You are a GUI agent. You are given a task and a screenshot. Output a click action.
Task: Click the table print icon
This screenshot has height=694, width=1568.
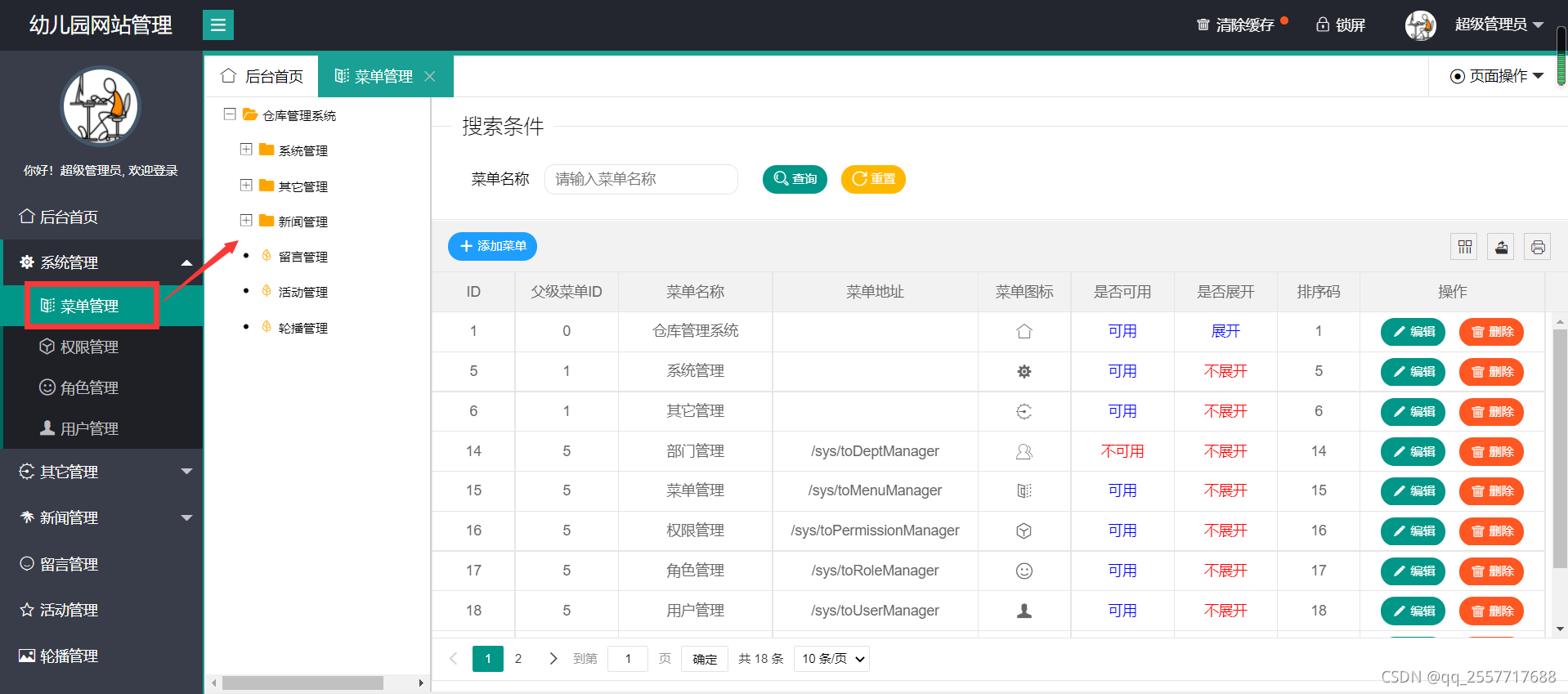pyautogui.click(x=1538, y=247)
